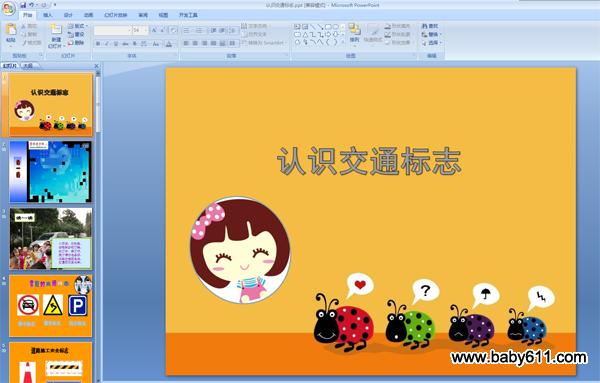Toggle bold formatting
Screen dimensions: 600x383
pyautogui.click(x=98, y=44)
